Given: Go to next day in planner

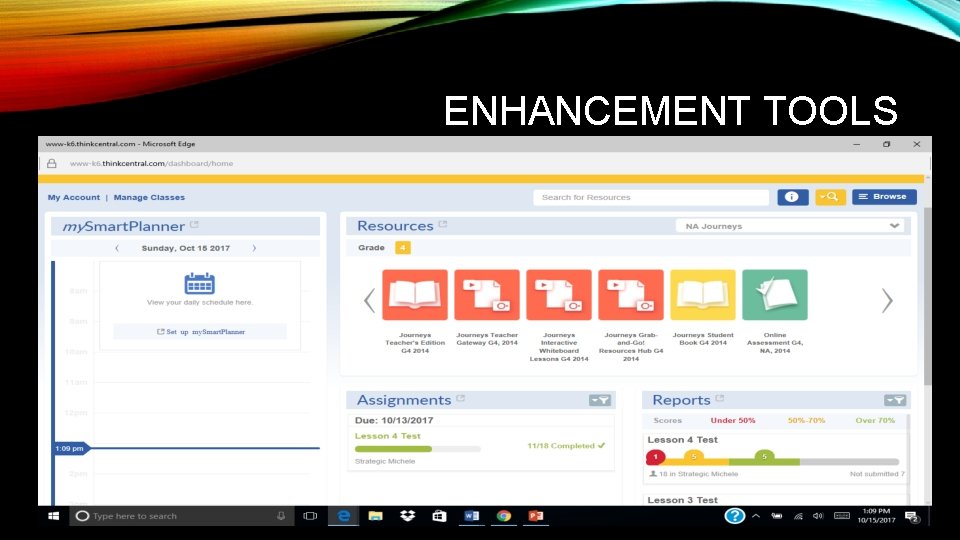Looking at the screenshot, I should (x=254, y=248).
